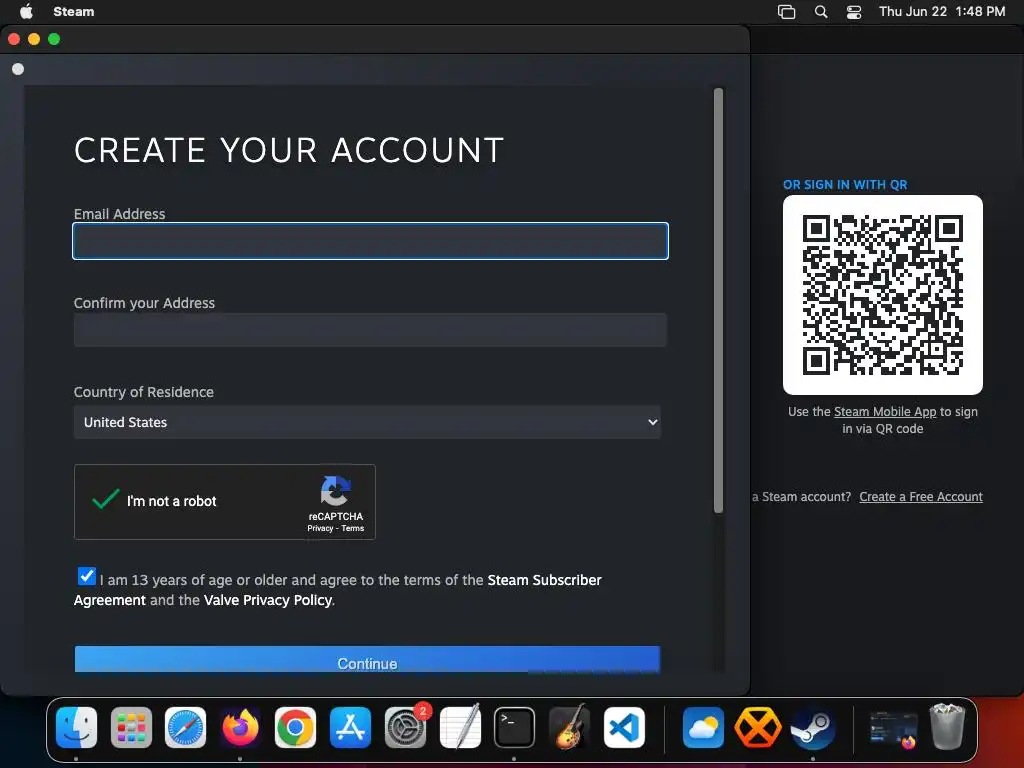Open the App Store dock icon
The height and width of the screenshot is (768, 1024).
pyautogui.click(x=350, y=727)
